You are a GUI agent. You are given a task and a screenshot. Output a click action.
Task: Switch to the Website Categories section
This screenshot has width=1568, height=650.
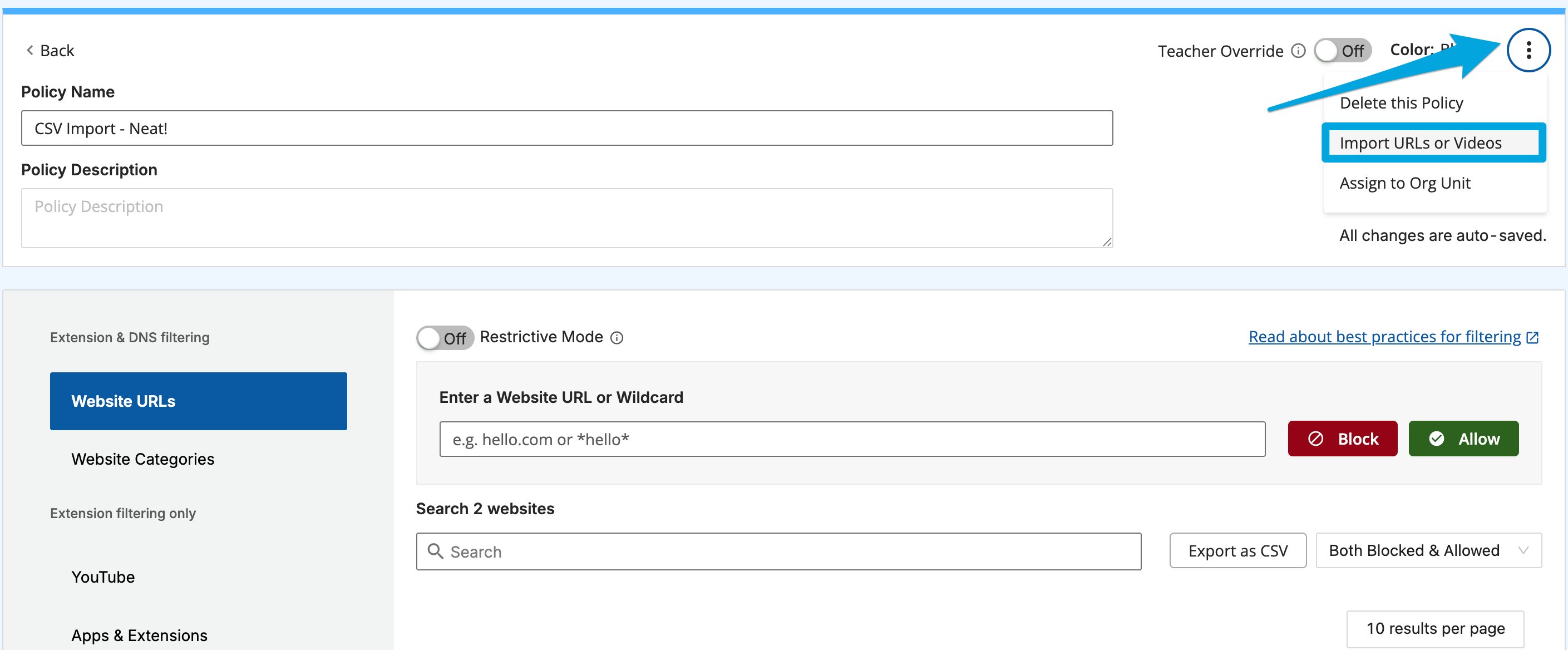tap(142, 459)
